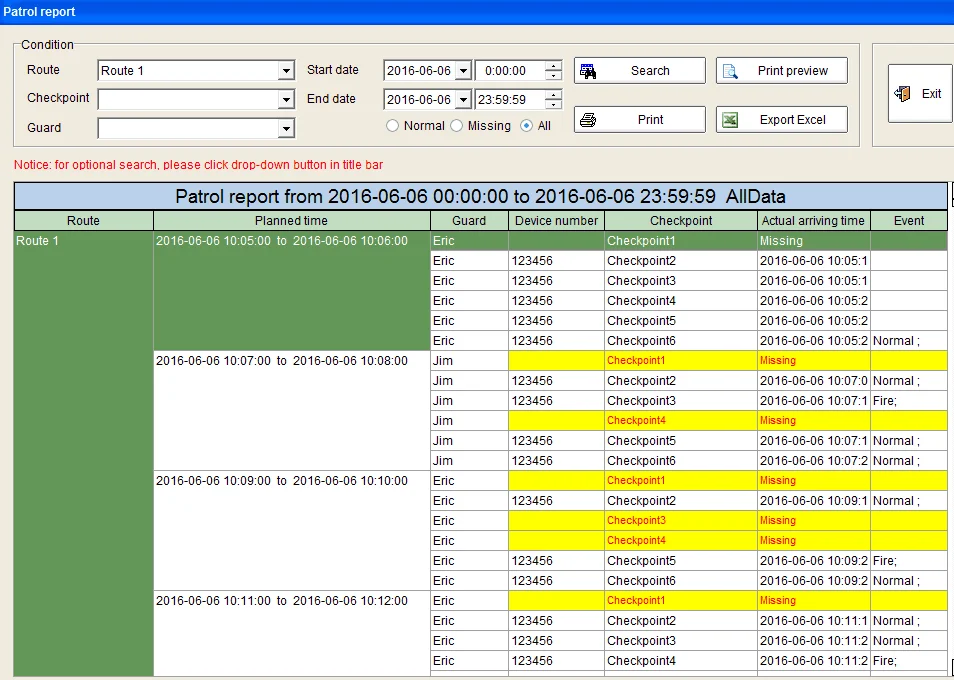Open the Start date calendar dropdown
This screenshot has width=954, height=680.
(462, 71)
